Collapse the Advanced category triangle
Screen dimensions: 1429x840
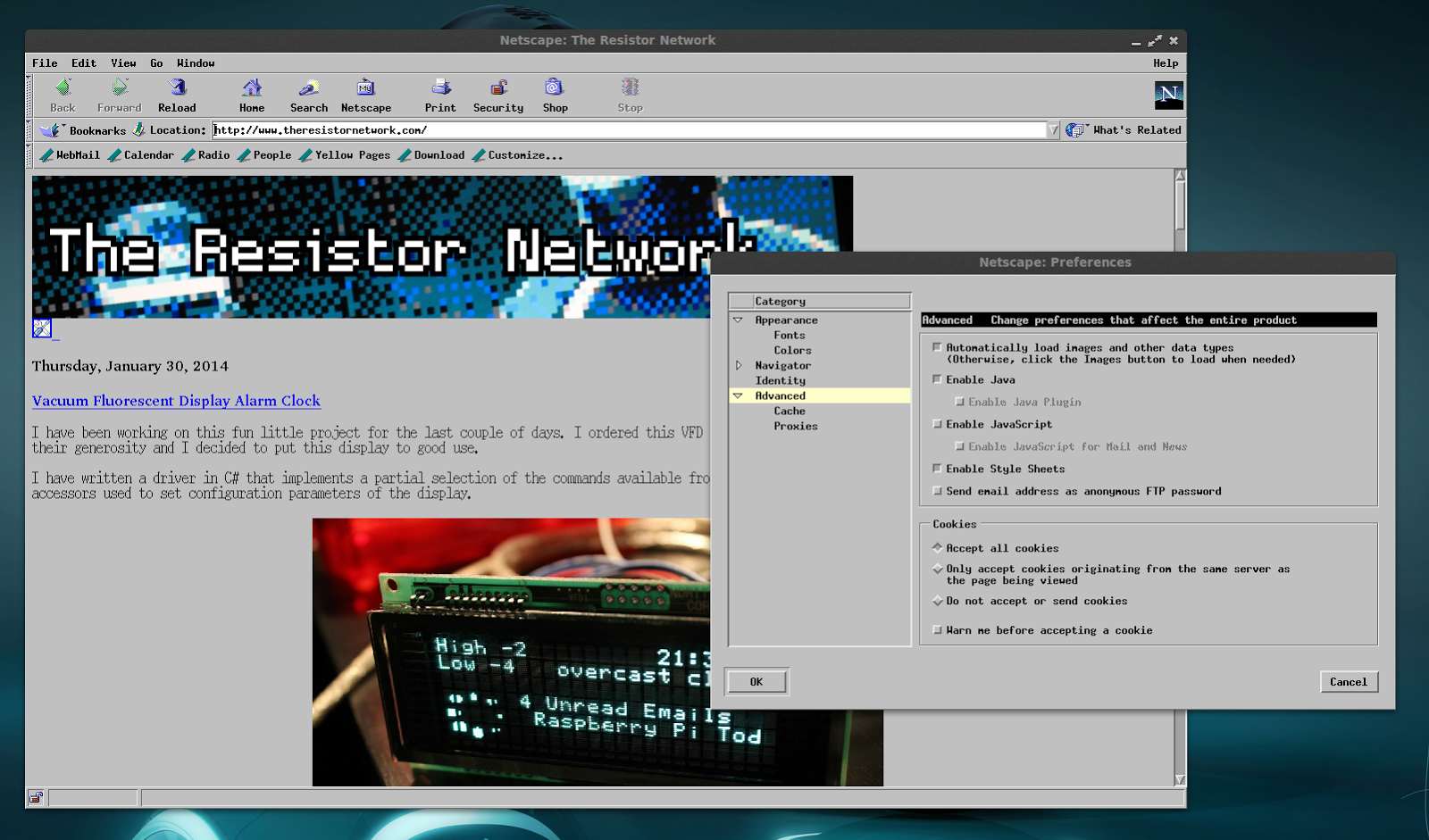point(738,395)
